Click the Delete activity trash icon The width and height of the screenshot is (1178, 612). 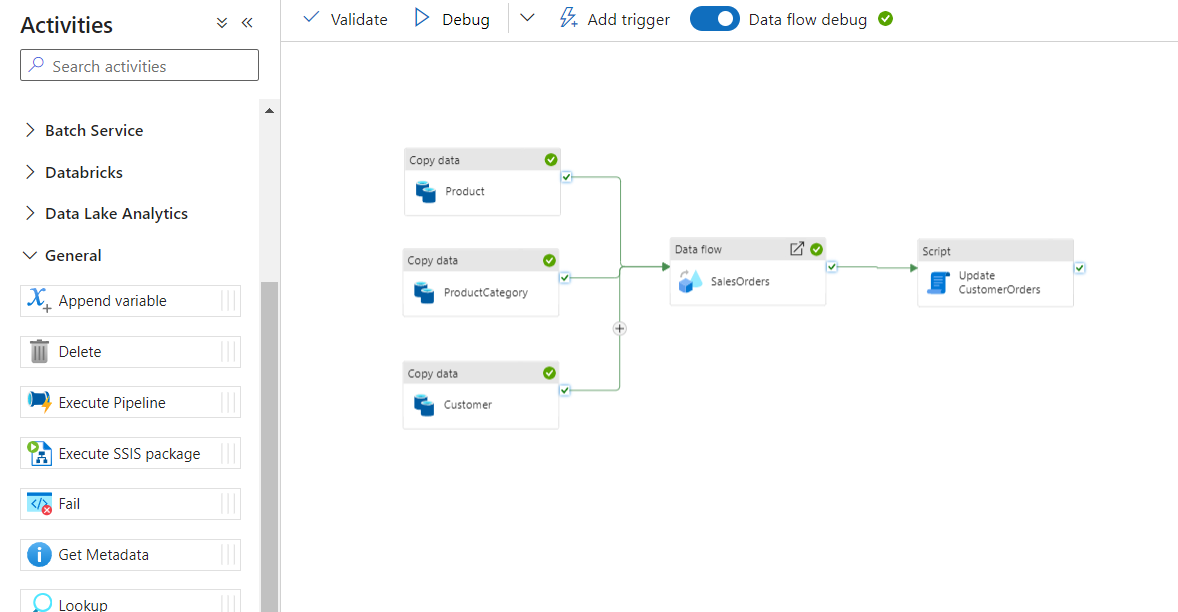pyautogui.click(x=39, y=352)
